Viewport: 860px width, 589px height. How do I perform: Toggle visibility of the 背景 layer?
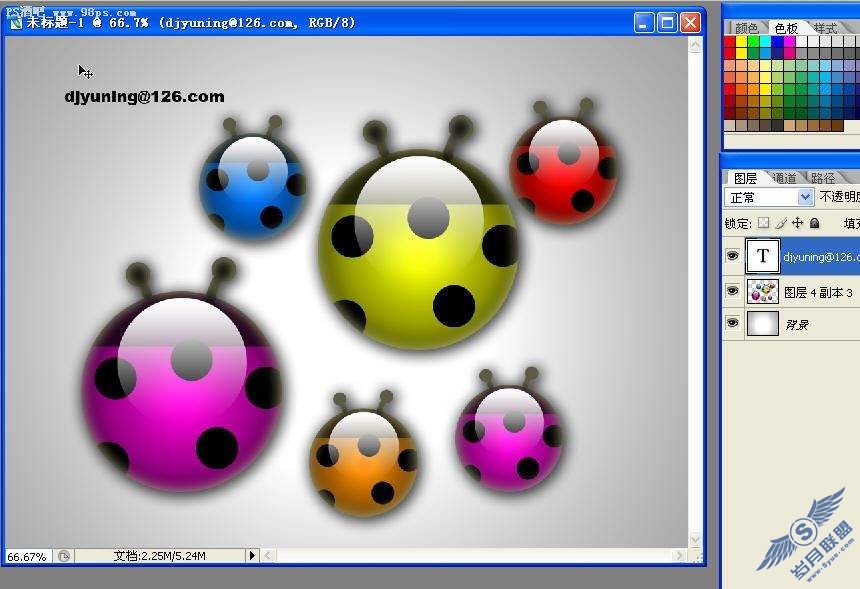[732, 322]
